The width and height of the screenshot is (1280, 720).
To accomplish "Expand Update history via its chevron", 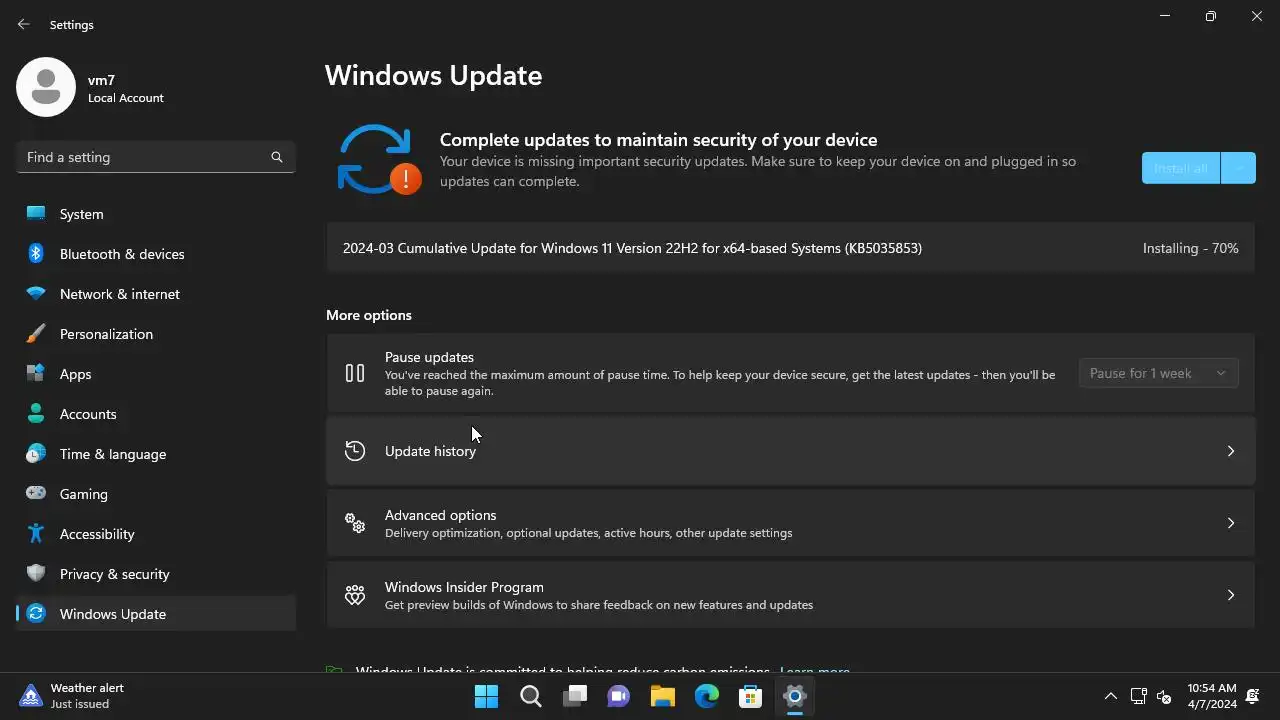I will 1231,451.
